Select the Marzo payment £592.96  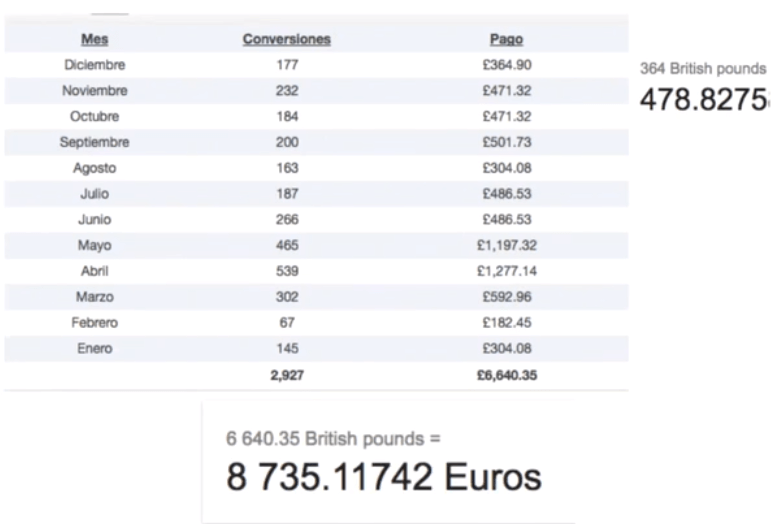507,297
